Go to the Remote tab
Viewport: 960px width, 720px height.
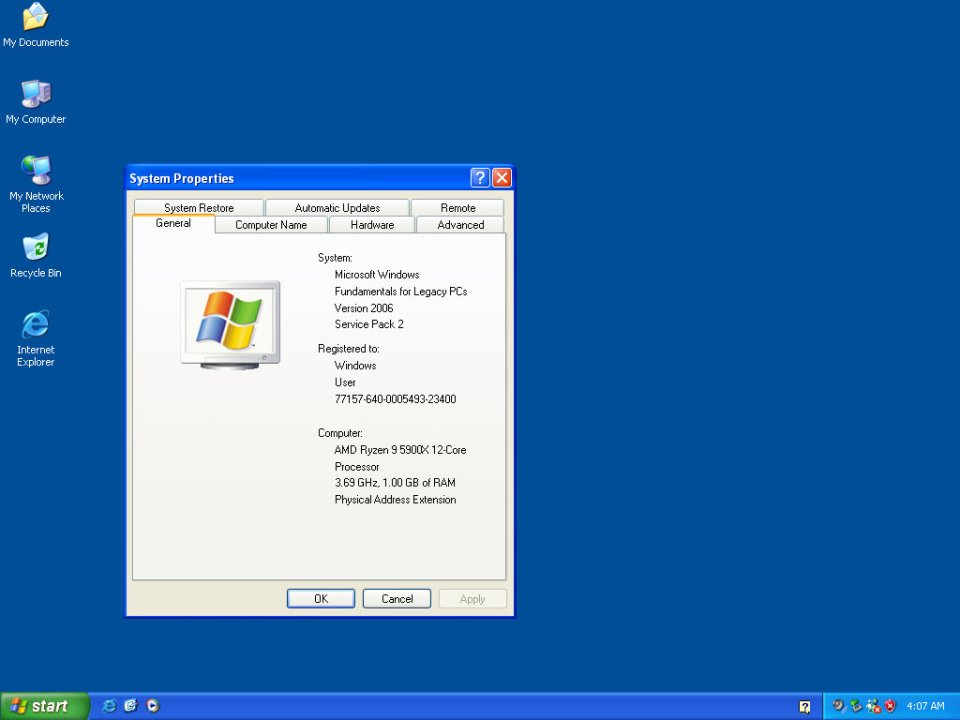tap(458, 208)
